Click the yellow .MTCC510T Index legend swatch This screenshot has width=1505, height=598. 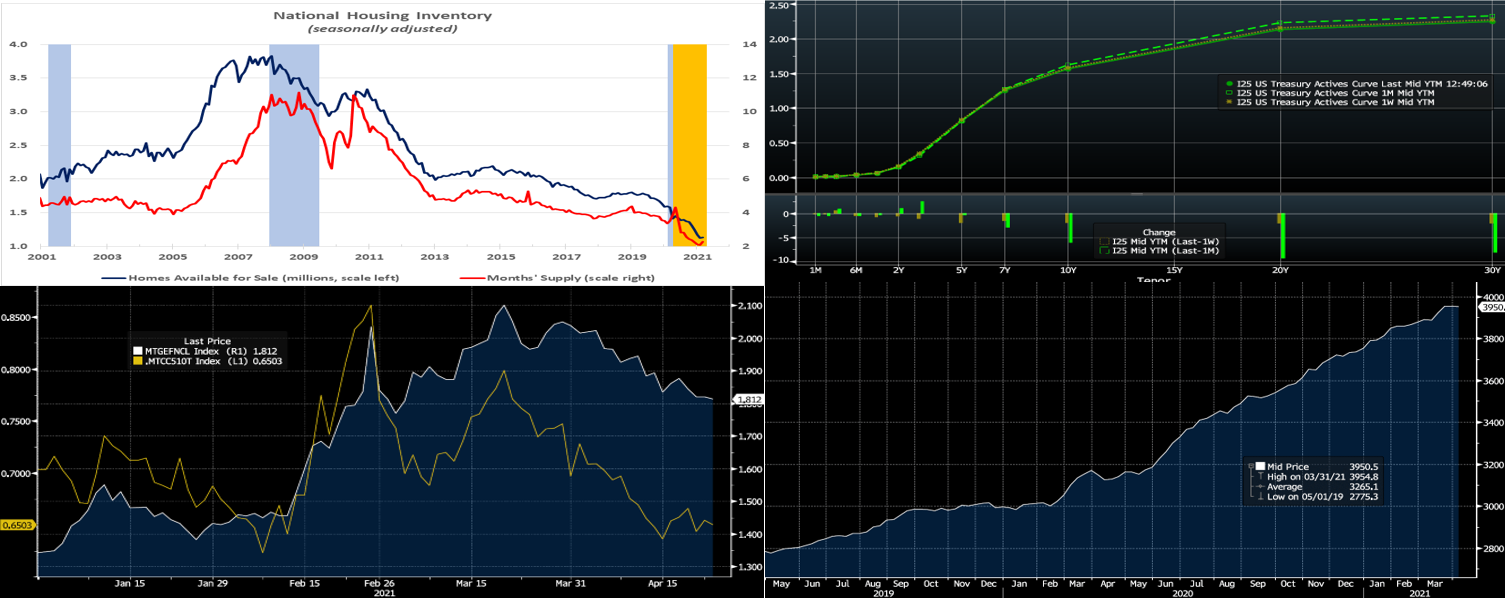click(137, 360)
